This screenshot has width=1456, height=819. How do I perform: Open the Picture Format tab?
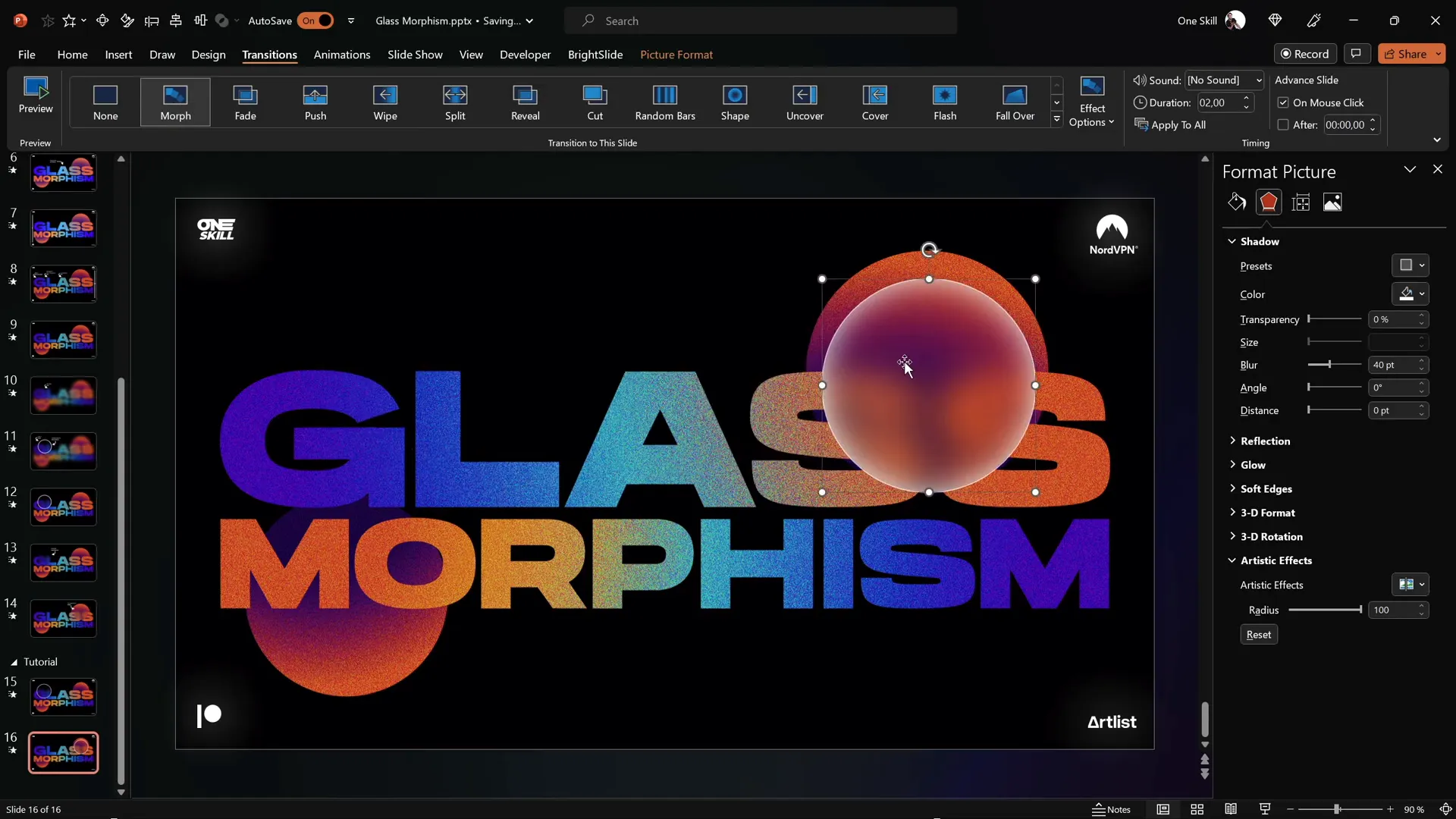676,55
